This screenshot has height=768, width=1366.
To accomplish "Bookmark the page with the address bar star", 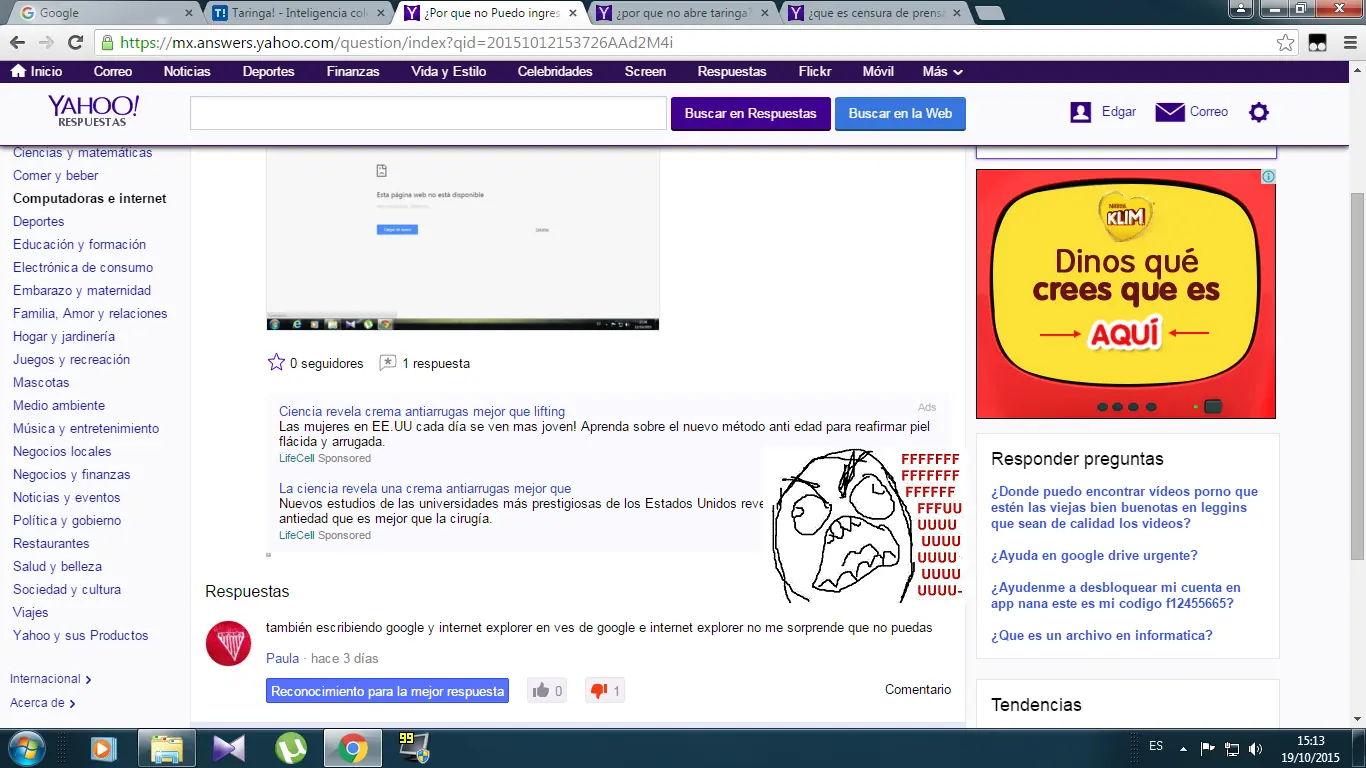I will [x=1286, y=44].
